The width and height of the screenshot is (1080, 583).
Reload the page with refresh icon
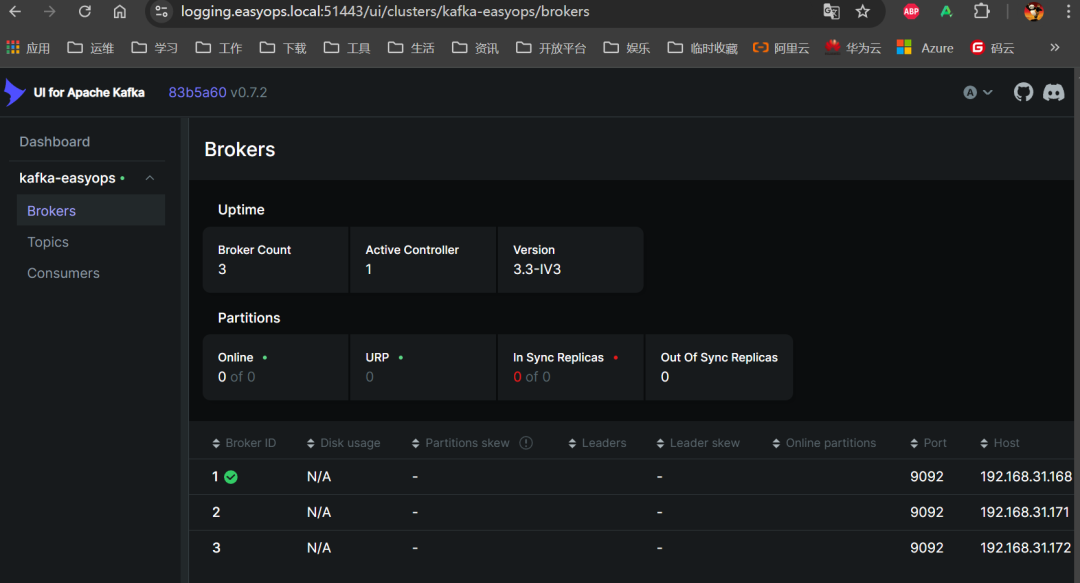[85, 12]
